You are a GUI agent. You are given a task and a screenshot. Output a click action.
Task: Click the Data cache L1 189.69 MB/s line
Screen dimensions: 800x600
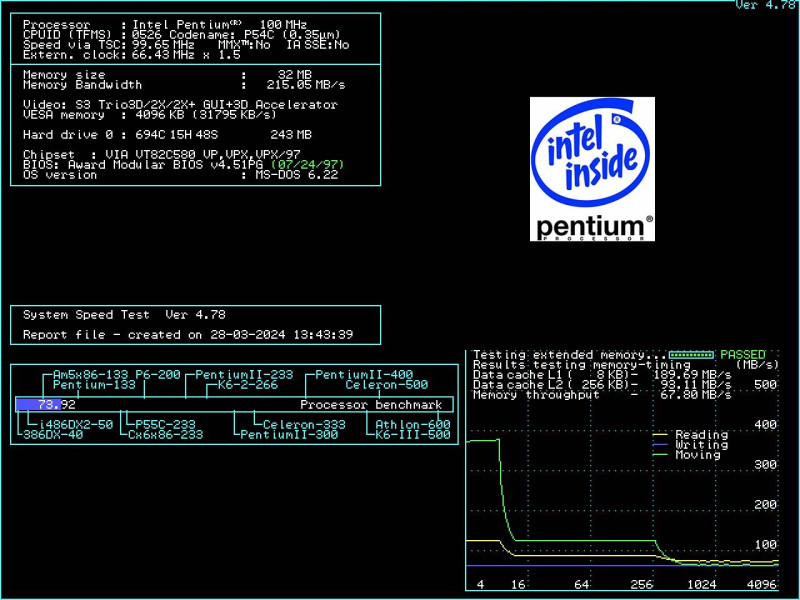602,374
